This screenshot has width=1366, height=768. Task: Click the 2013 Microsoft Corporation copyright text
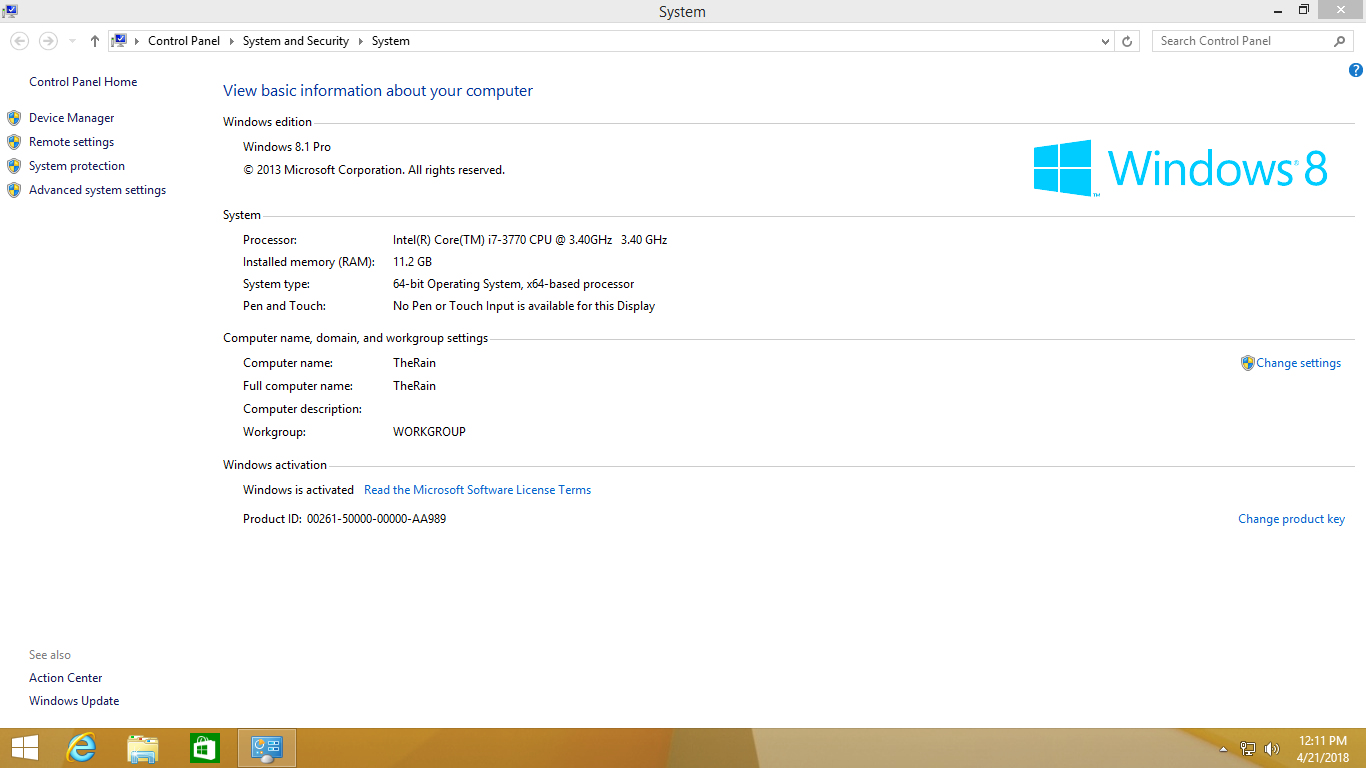click(x=374, y=170)
